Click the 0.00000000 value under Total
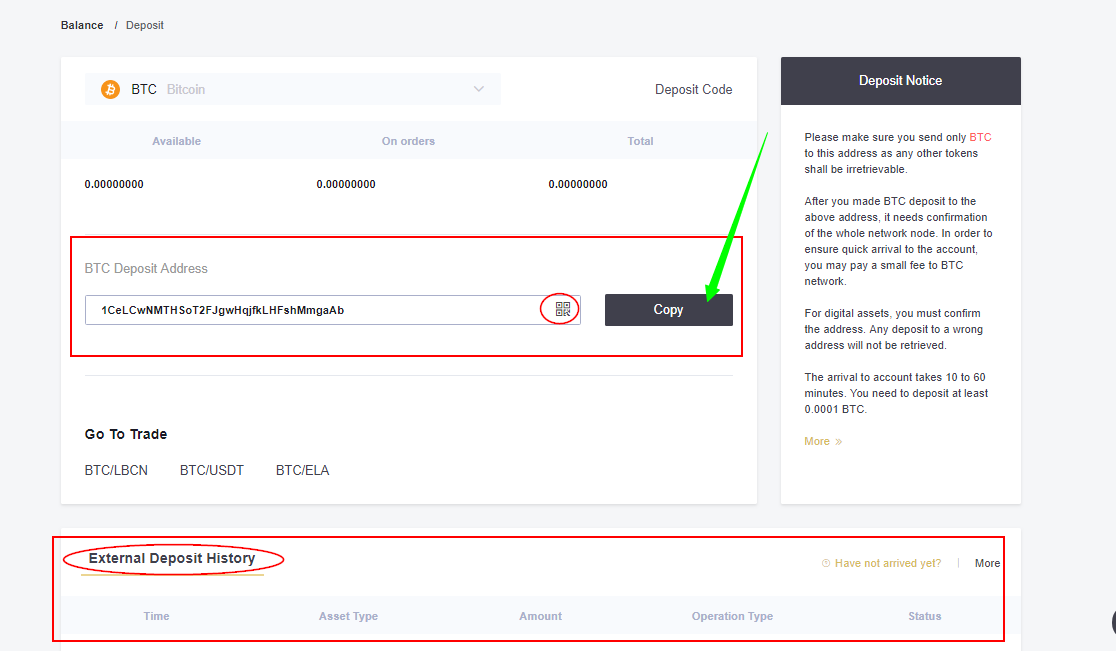1116x651 pixels. point(578,184)
